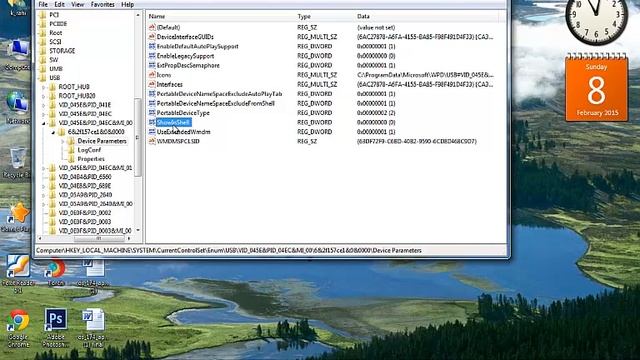The image size is (640, 360).
Task: Click the (Default) string value icon
Action: point(152,27)
